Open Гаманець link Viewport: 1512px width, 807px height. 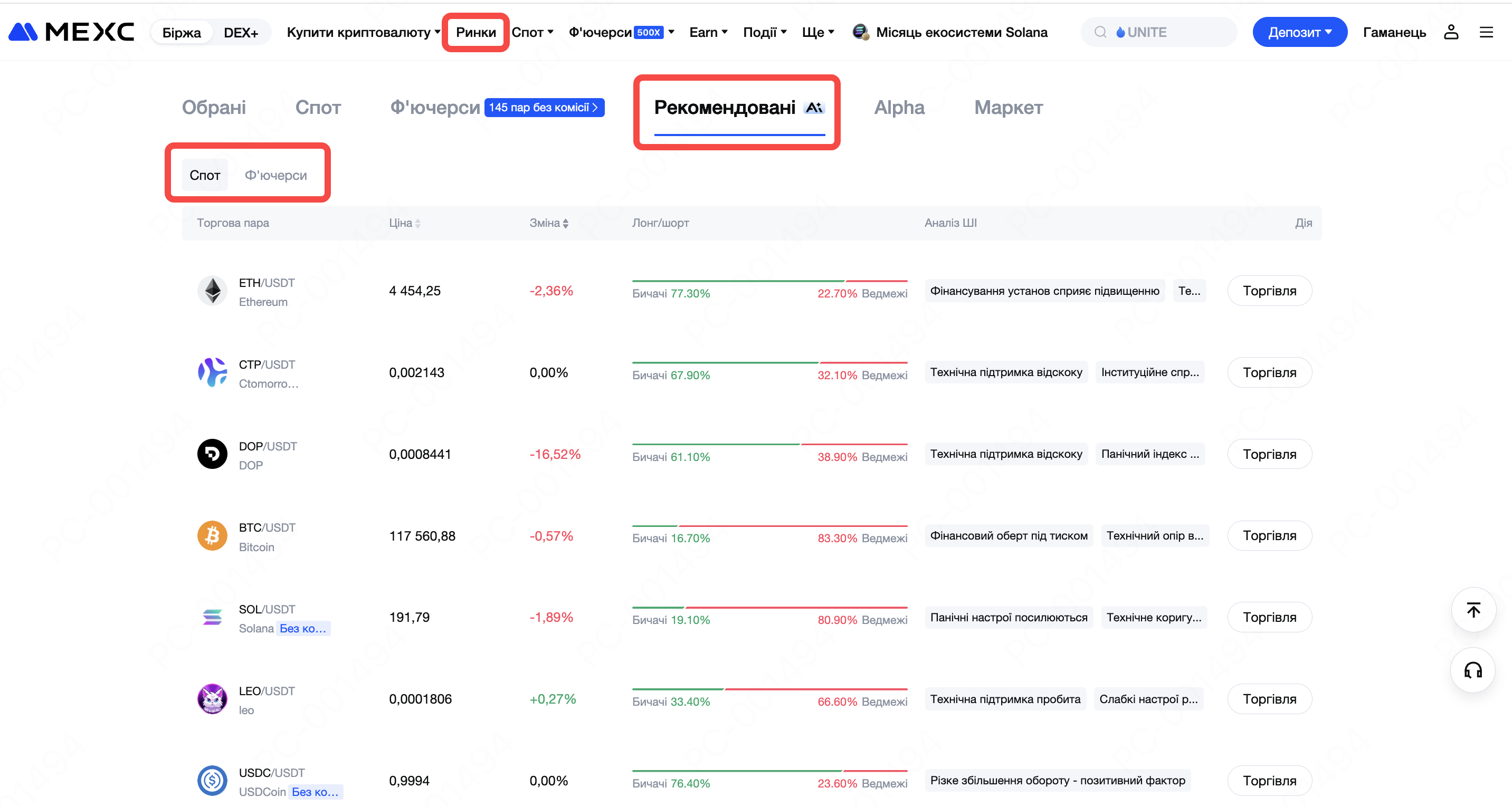(x=1394, y=32)
